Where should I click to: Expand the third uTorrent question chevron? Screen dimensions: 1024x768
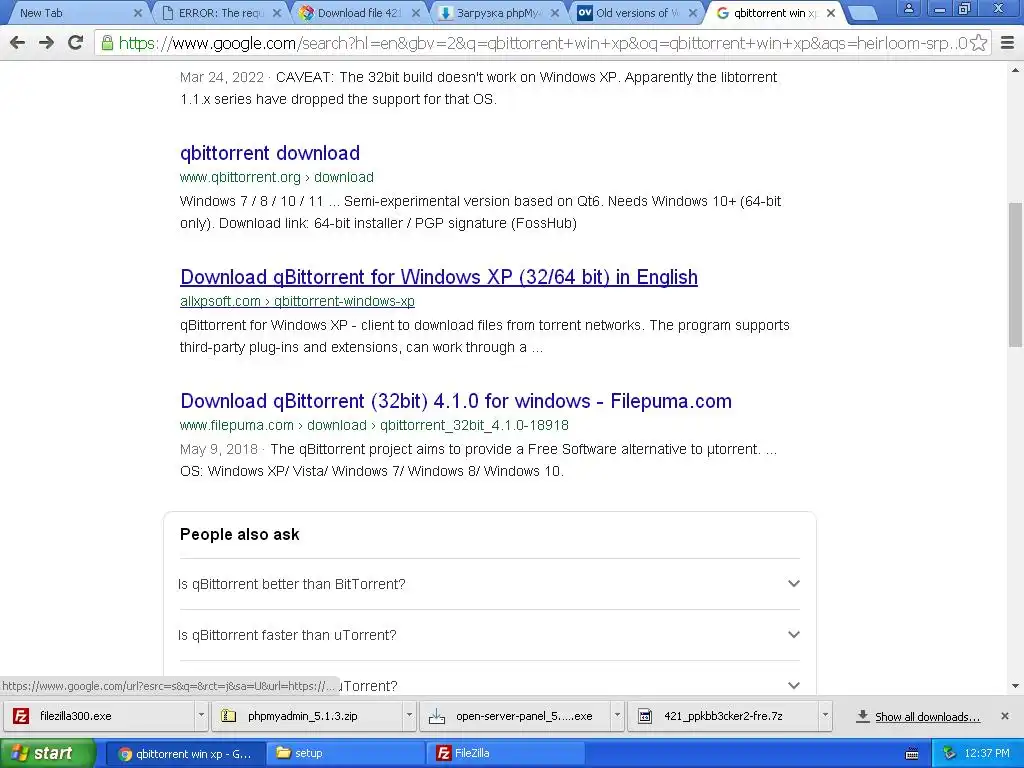793,686
